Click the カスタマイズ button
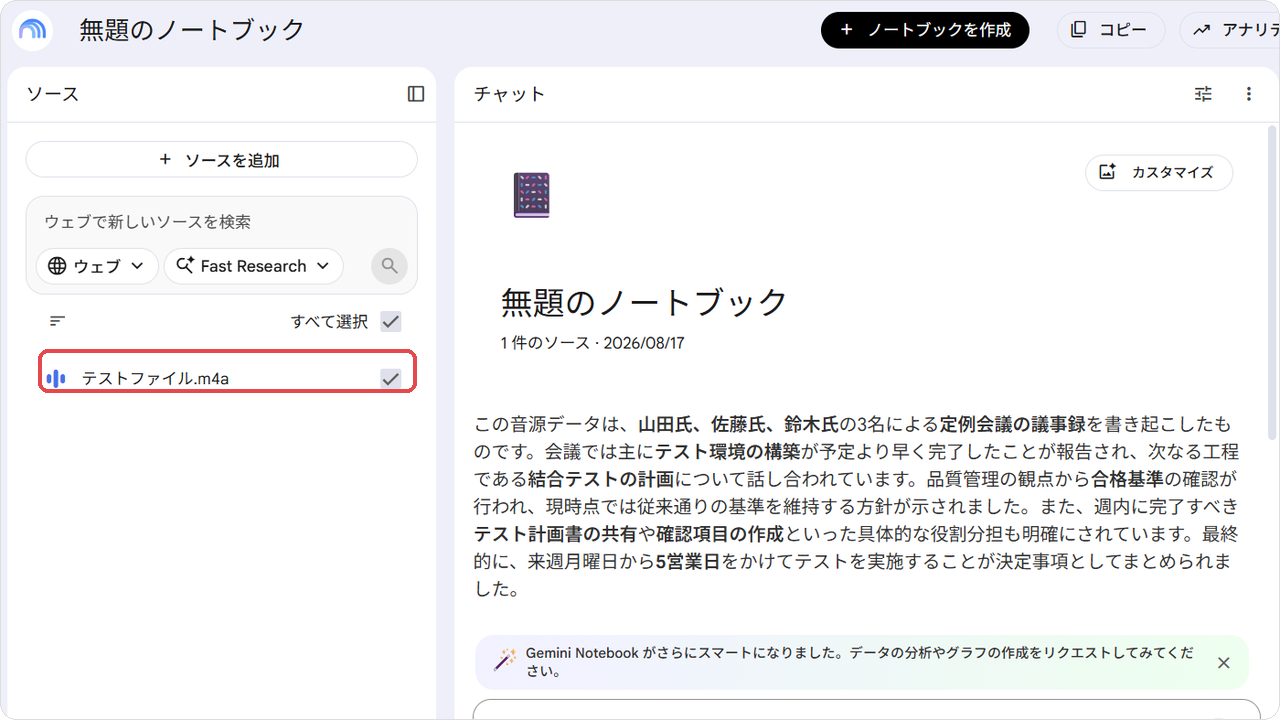This screenshot has width=1280, height=720. click(1159, 172)
